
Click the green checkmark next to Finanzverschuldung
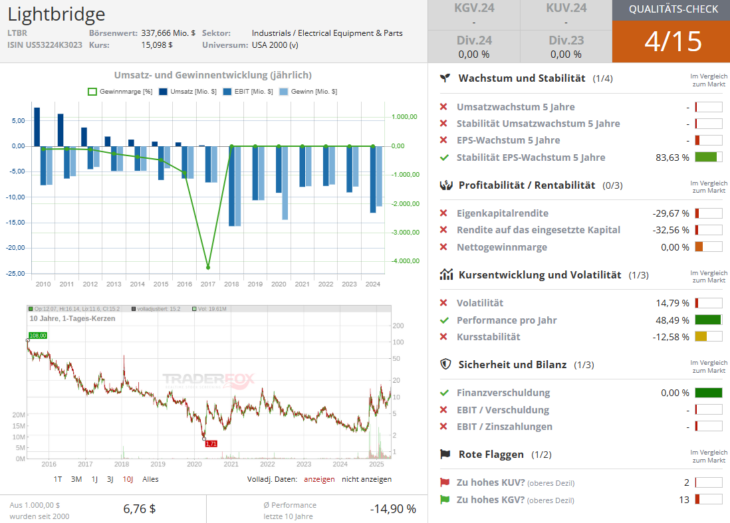tap(444, 393)
